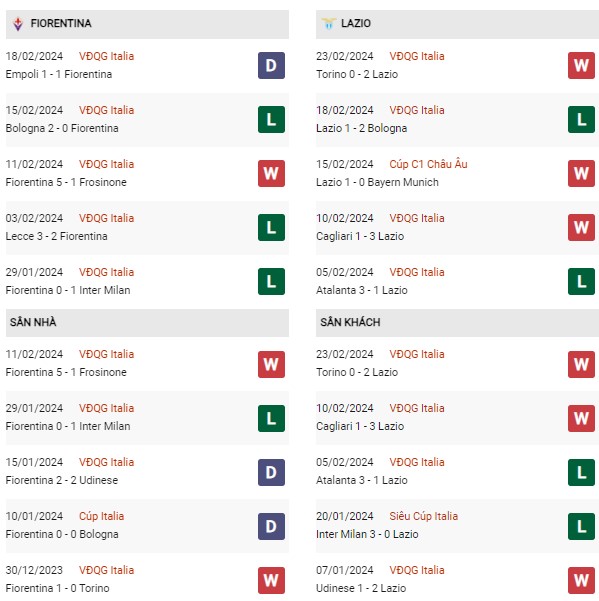Open the Siêu Cúp Italia competition link
Viewport: 599px width, 601px height.
[423, 516]
